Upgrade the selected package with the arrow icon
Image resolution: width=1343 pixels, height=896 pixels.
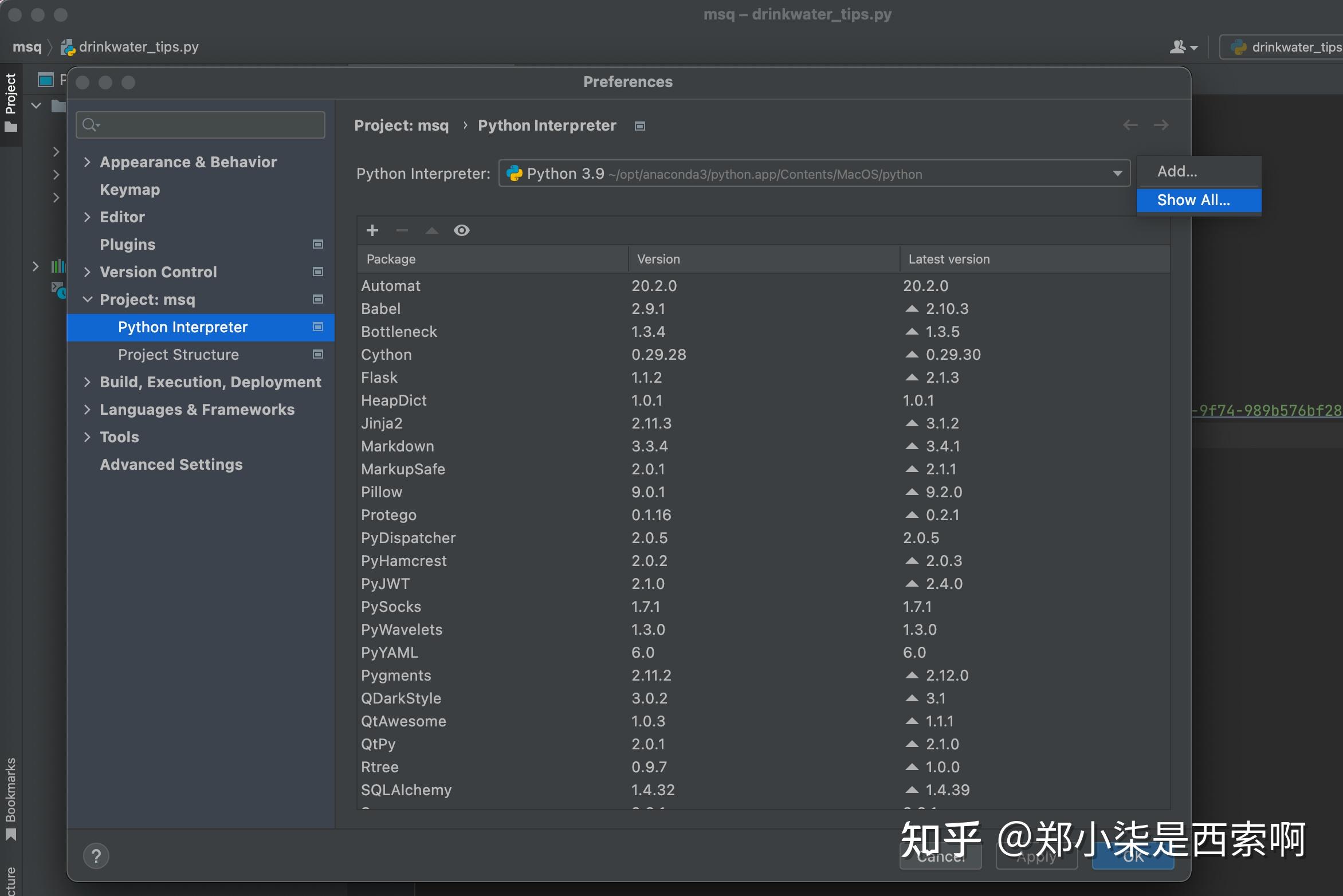431,230
